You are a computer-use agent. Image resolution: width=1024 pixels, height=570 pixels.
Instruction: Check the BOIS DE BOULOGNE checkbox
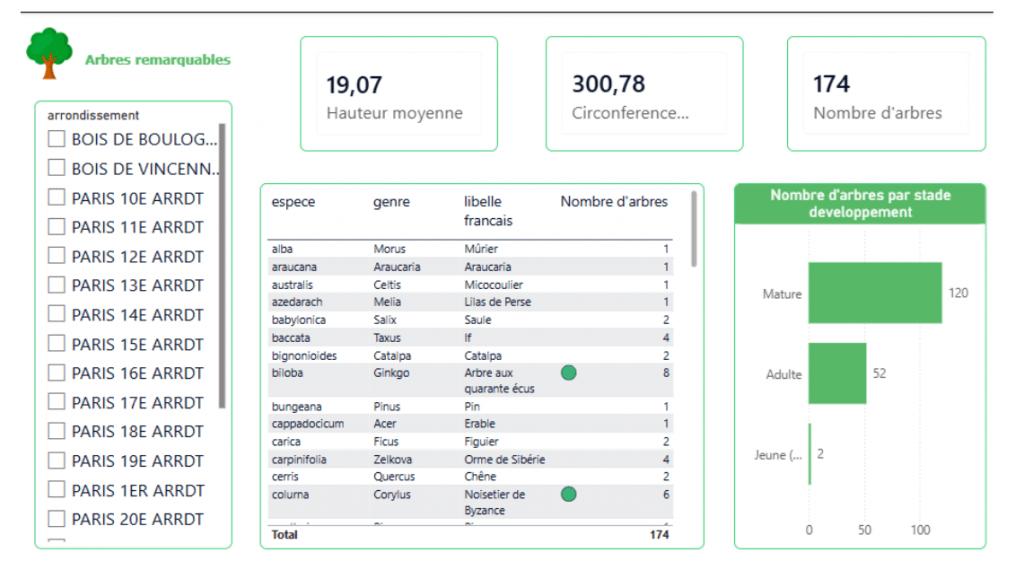click(x=57, y=139)
